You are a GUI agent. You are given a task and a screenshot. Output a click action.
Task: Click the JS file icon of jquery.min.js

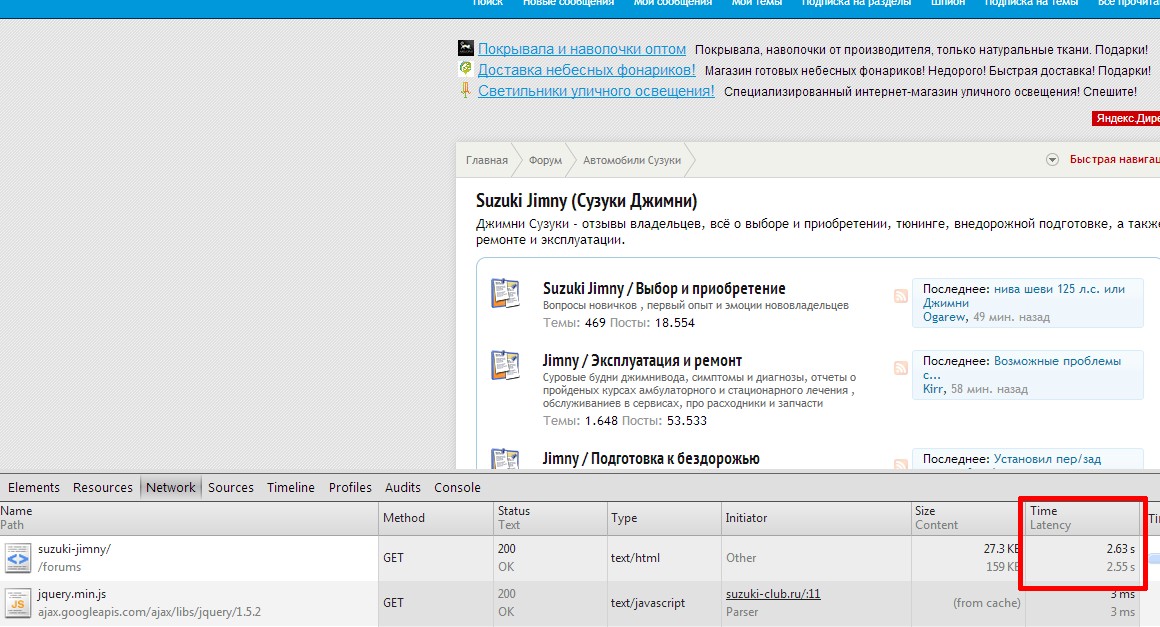click(18, 603)
